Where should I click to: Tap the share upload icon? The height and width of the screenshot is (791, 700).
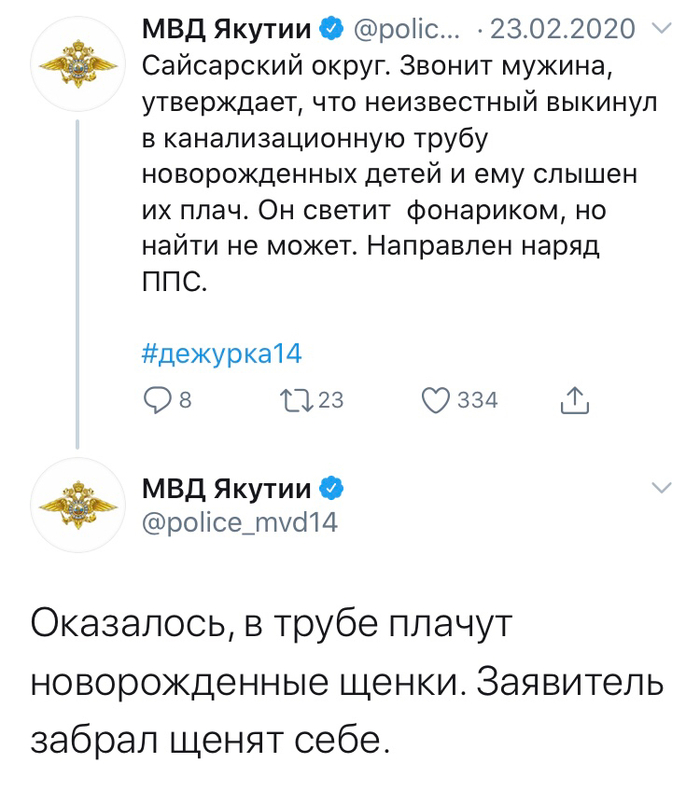(574, 401)
